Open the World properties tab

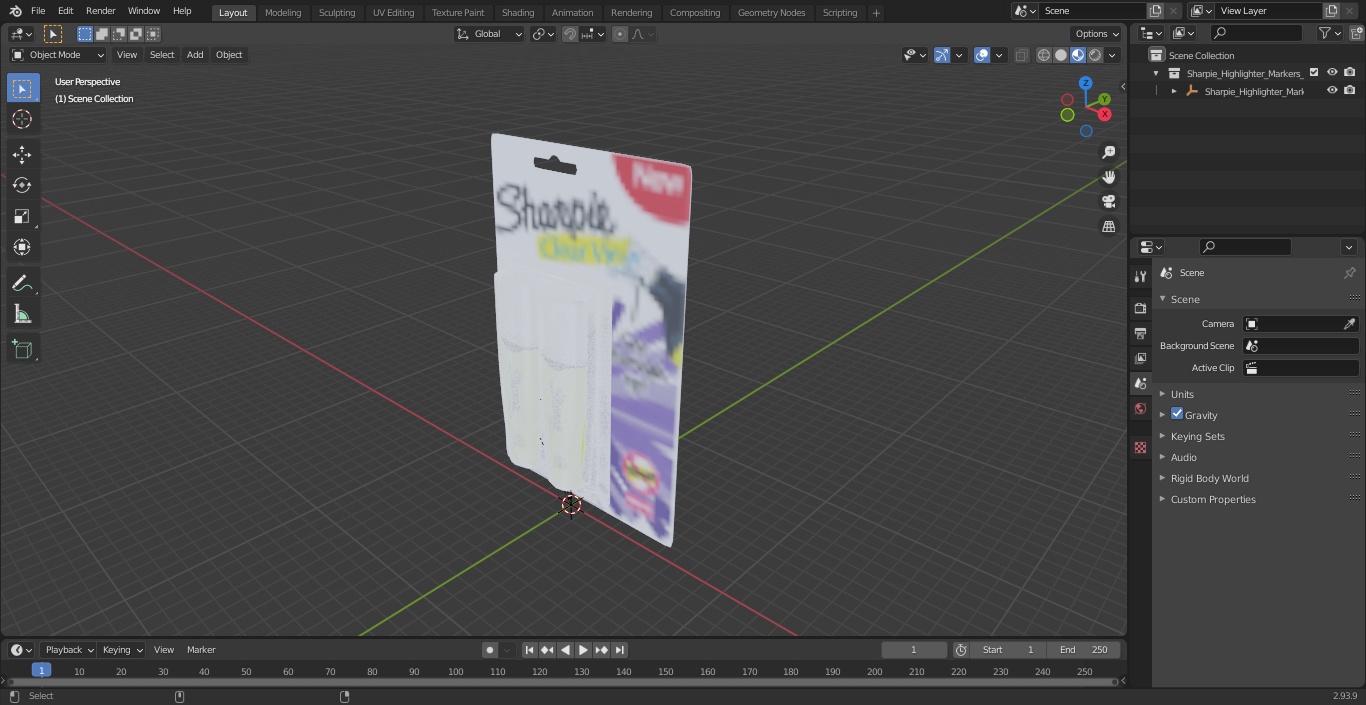coord(1140,408)
